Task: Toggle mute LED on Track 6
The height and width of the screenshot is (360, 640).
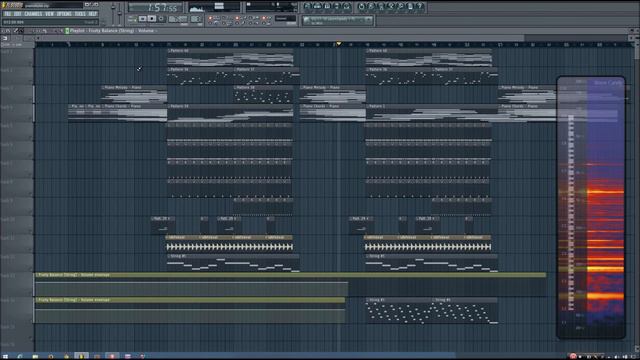Action: [x=31, y=156]
